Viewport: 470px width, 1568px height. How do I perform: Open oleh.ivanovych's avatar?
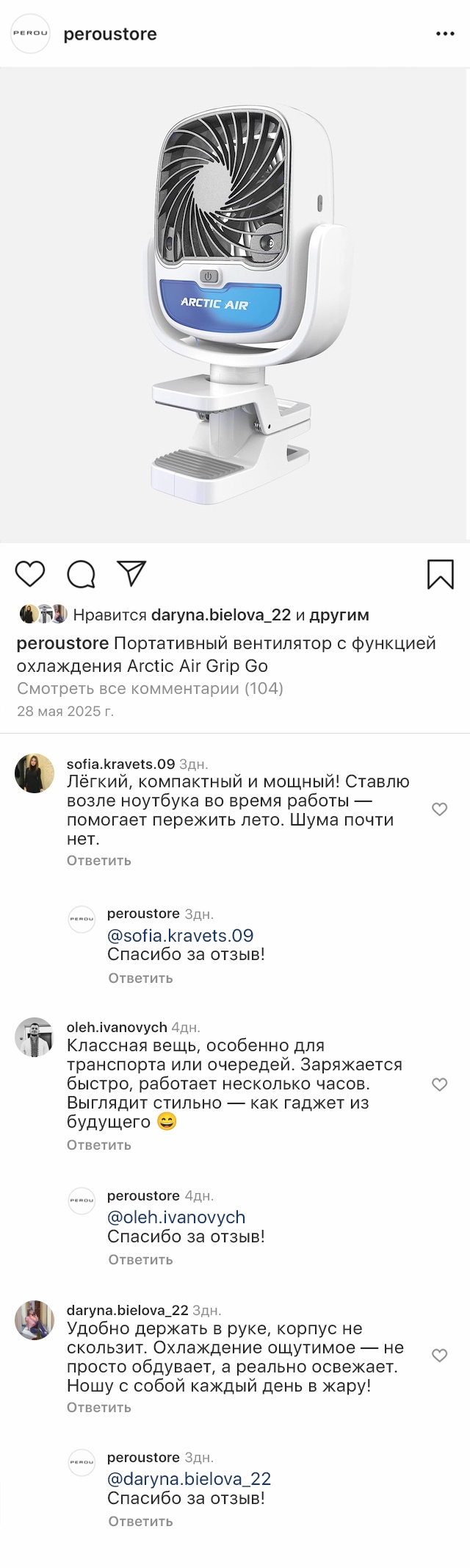tap(35, 1037)
